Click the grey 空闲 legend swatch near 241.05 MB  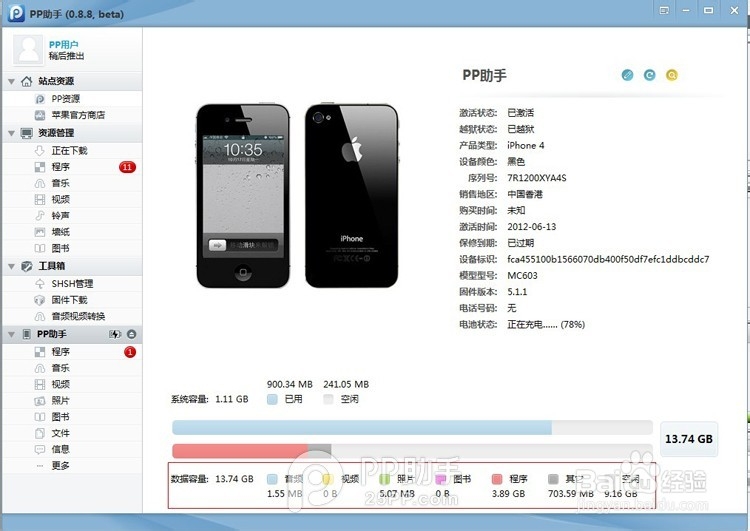(328, 399)
